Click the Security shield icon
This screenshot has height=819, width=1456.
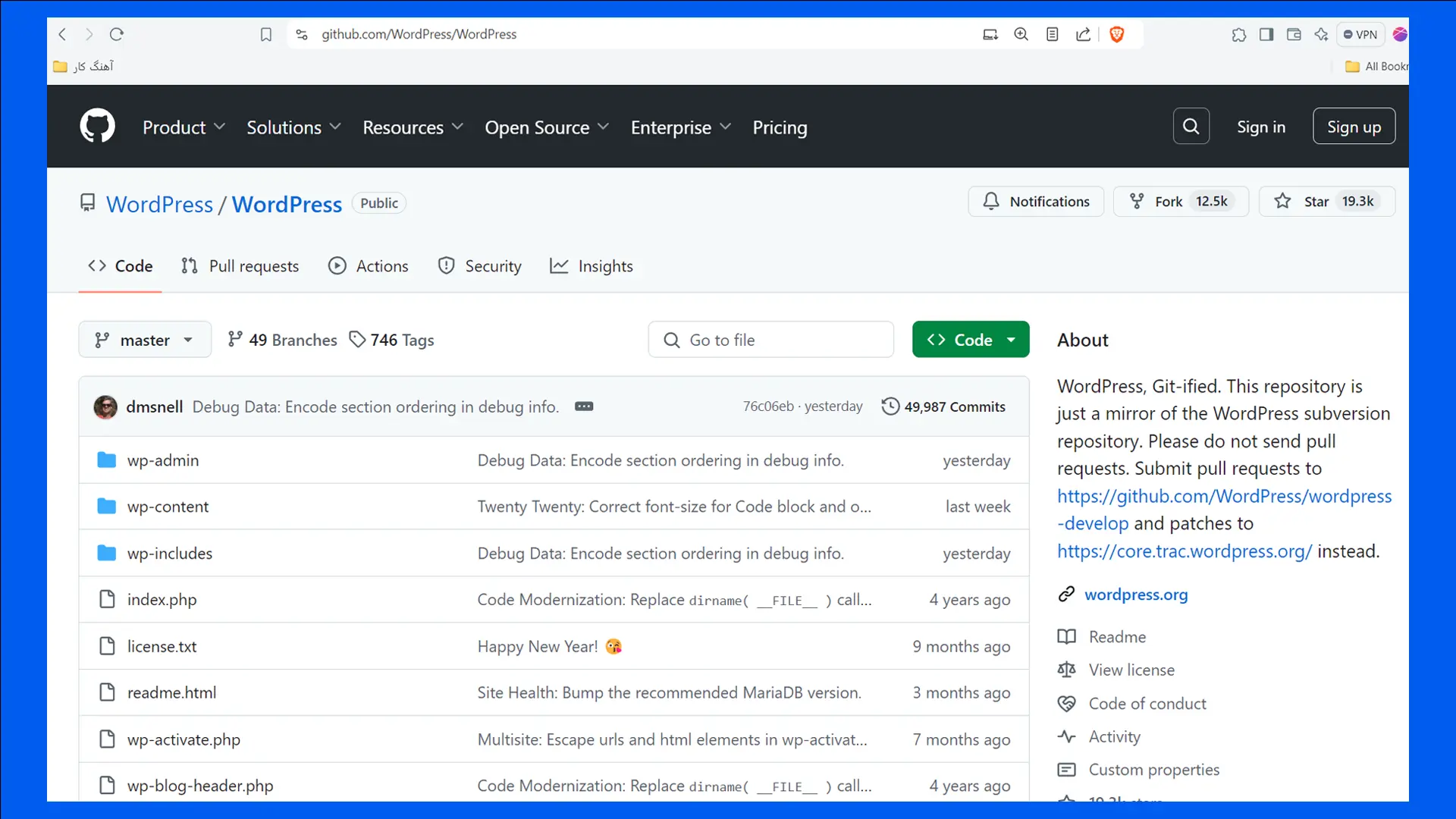tap(446, 266)
